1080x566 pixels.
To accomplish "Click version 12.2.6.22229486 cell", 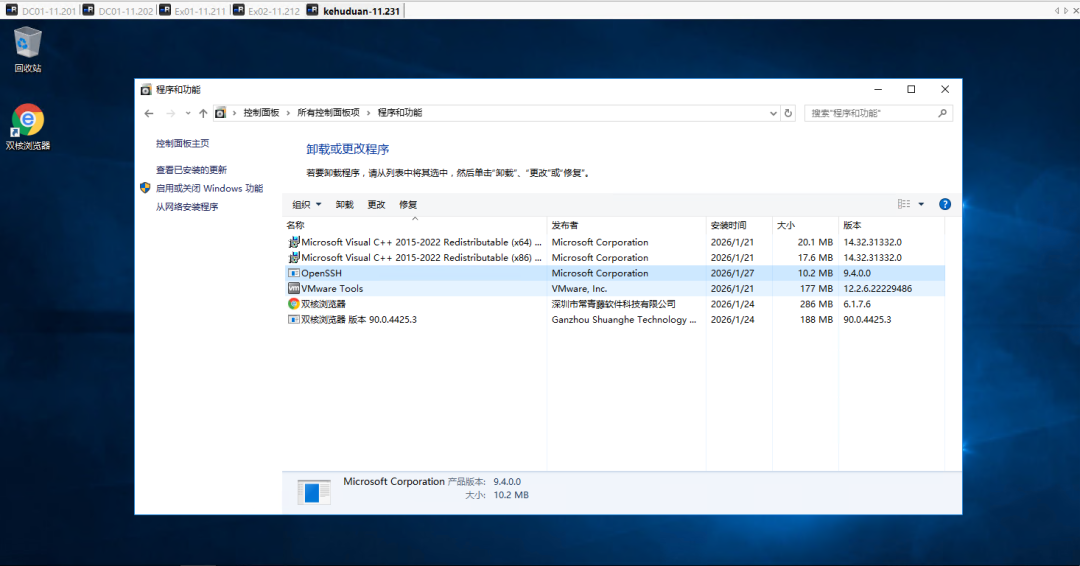I will pos(878,289).
